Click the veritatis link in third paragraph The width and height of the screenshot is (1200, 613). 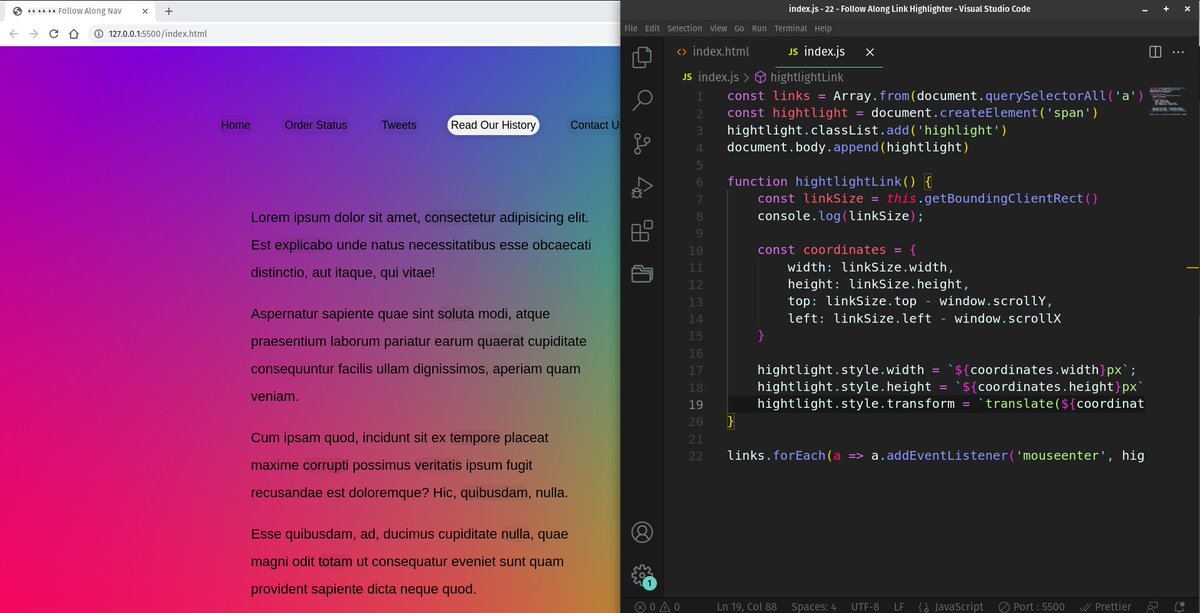point(439,465)
